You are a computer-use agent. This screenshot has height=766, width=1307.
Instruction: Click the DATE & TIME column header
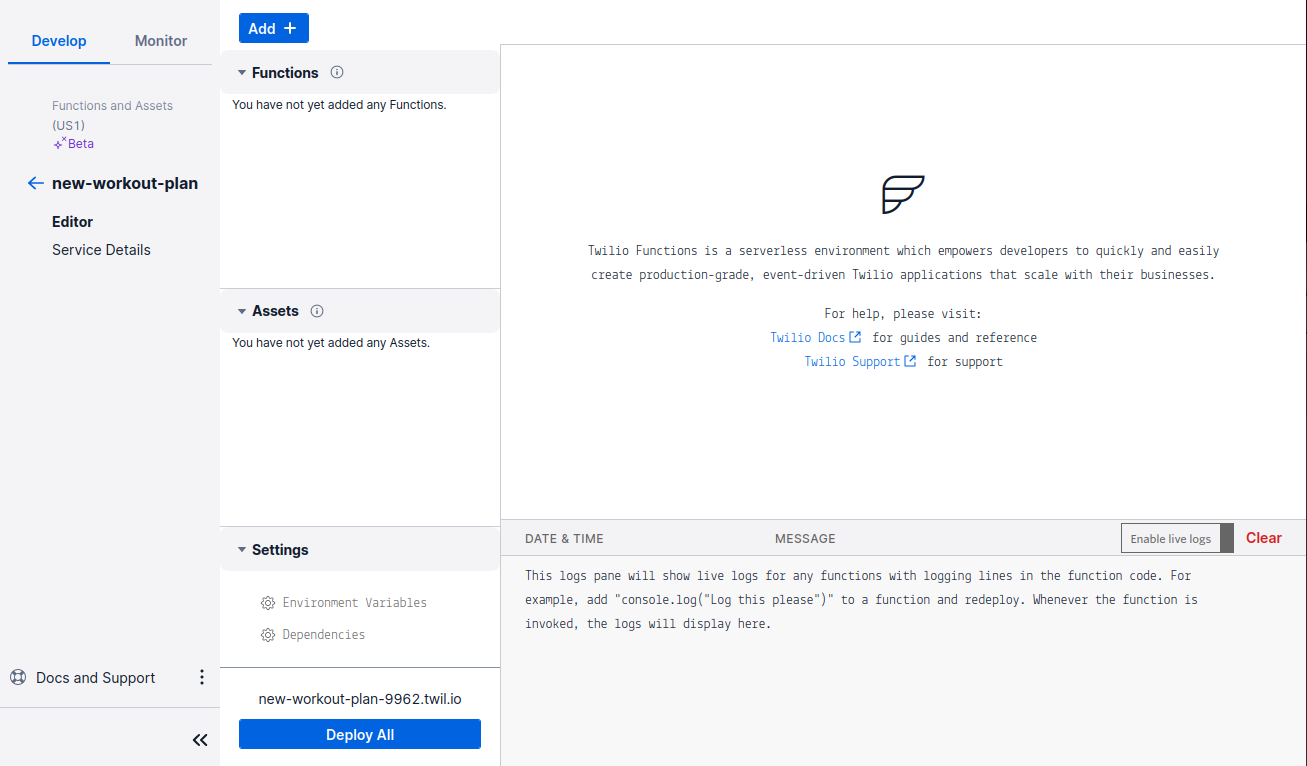pyautogui.click(x=564, y=538)
